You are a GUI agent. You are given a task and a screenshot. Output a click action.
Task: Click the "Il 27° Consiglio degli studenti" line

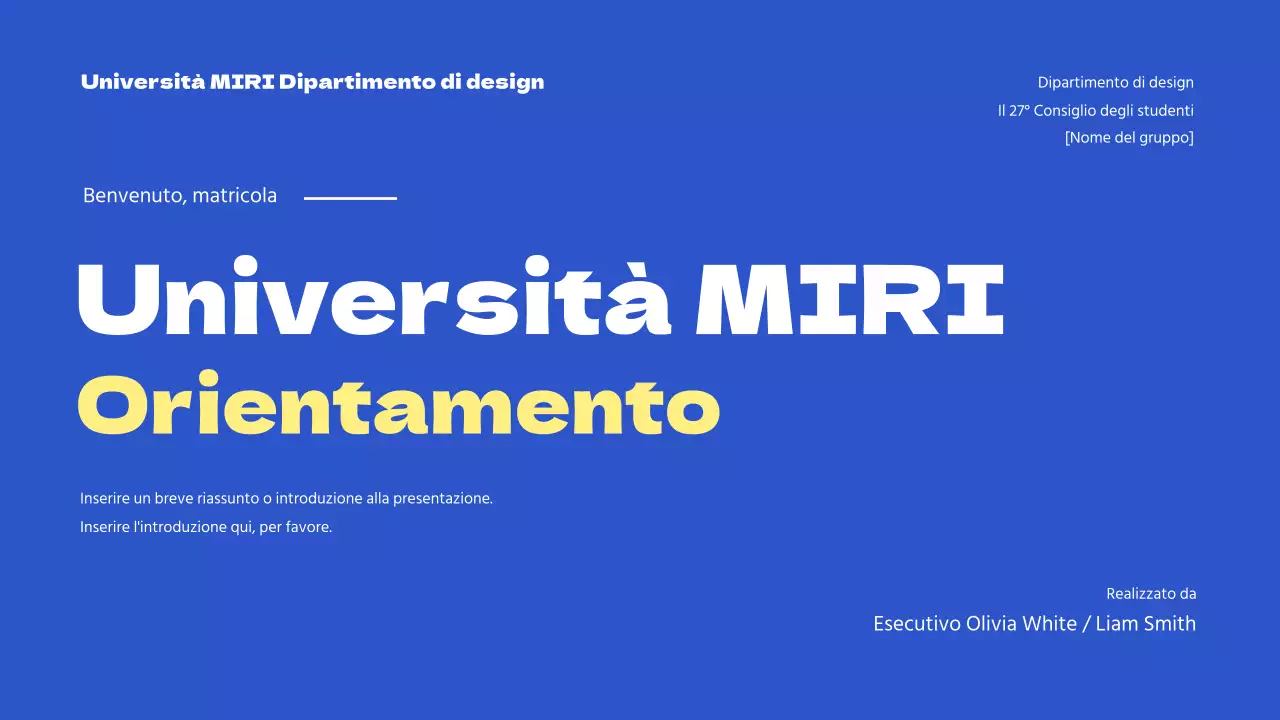pyautogui.click(x=1096, y=110)
